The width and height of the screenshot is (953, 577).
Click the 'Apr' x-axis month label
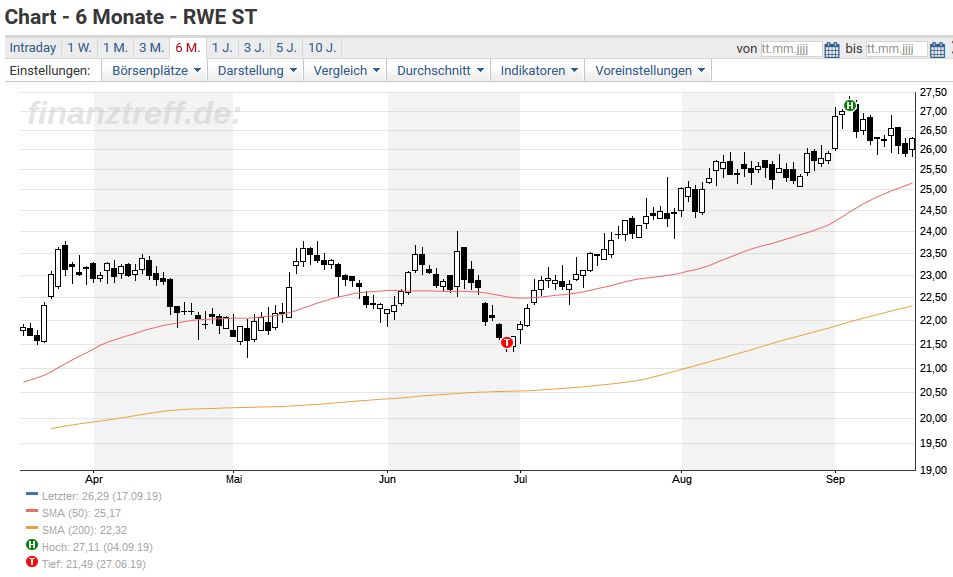point(94,479)
